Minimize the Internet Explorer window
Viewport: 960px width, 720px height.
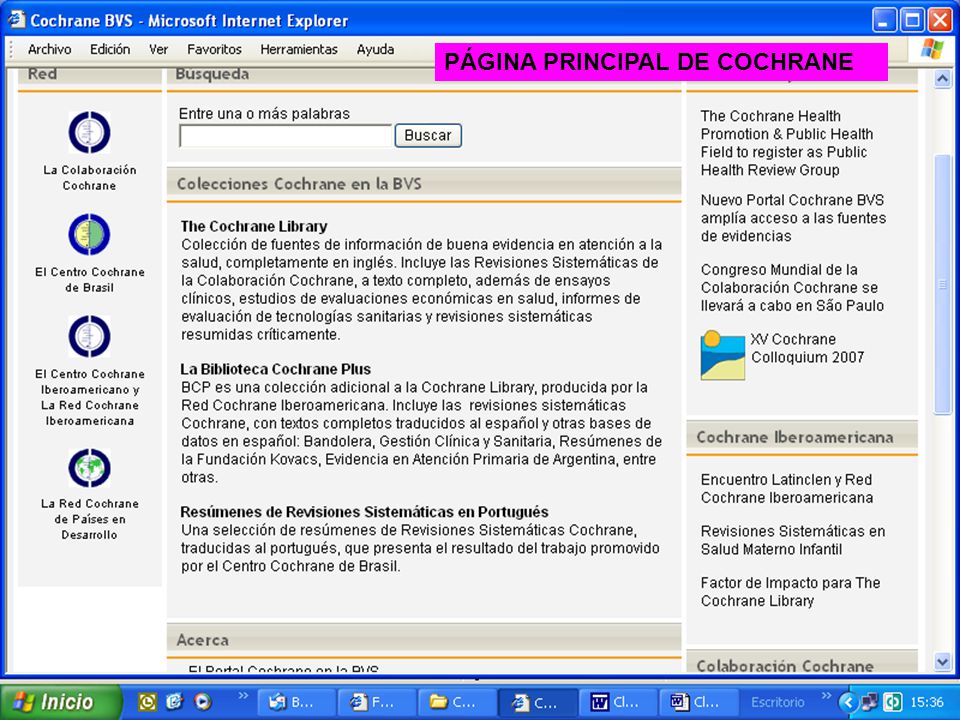(x=883, y=21)
